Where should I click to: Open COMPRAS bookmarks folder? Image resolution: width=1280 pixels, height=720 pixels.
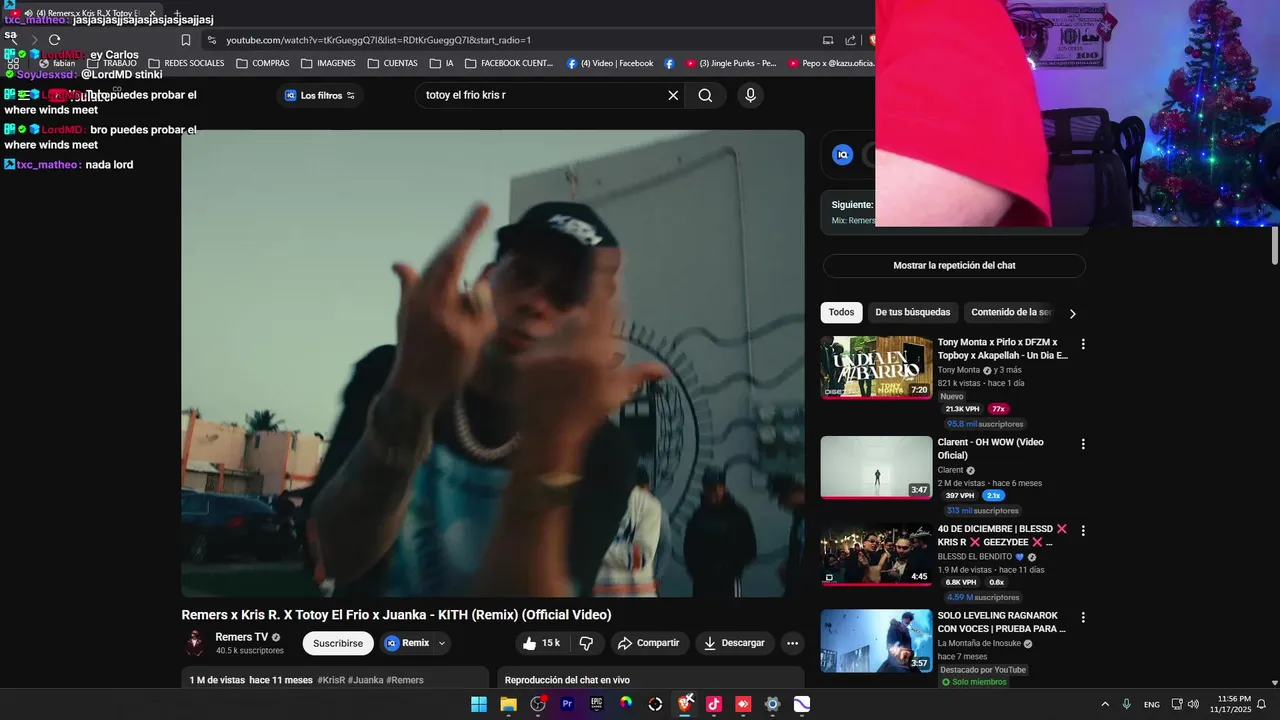(x=262, y=63)
